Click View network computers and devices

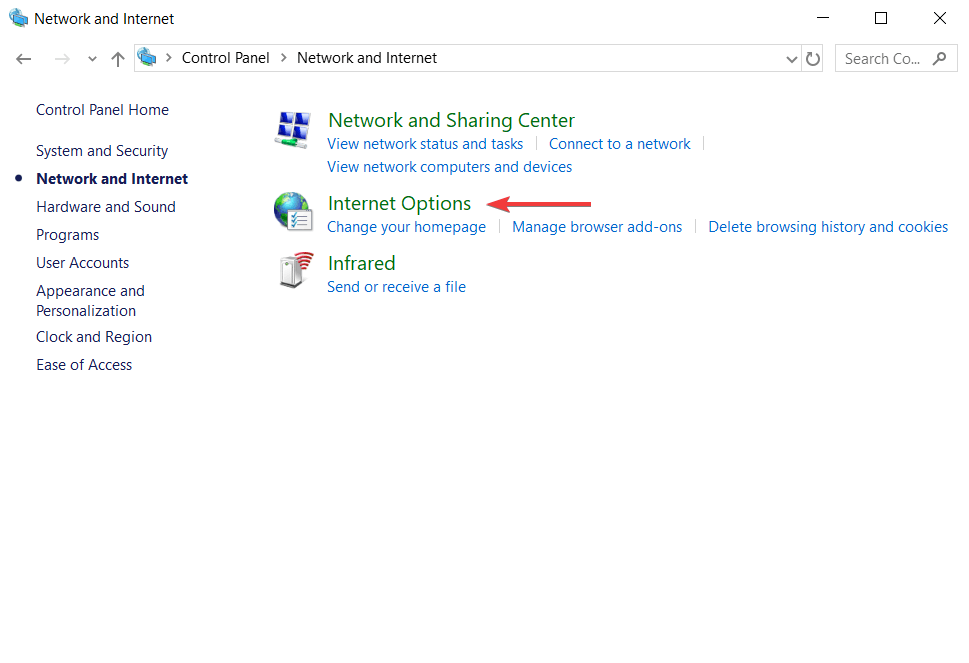click(449, 167)
